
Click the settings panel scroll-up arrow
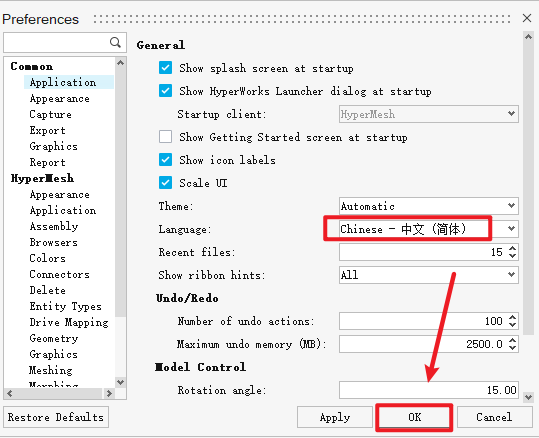[528, 37]
